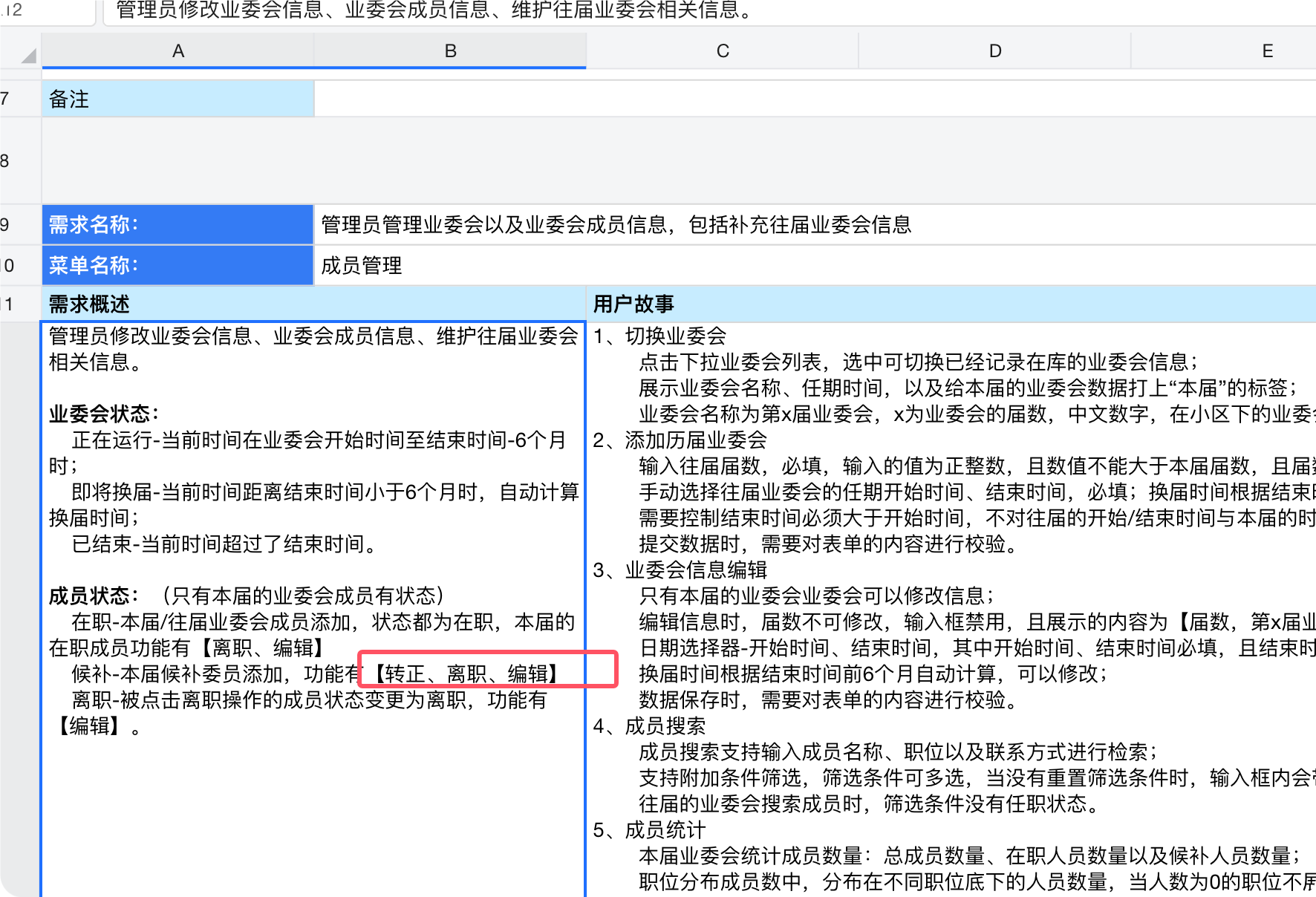
Task: Click the formula bar containing requirement text
Action: pos(446,10)
